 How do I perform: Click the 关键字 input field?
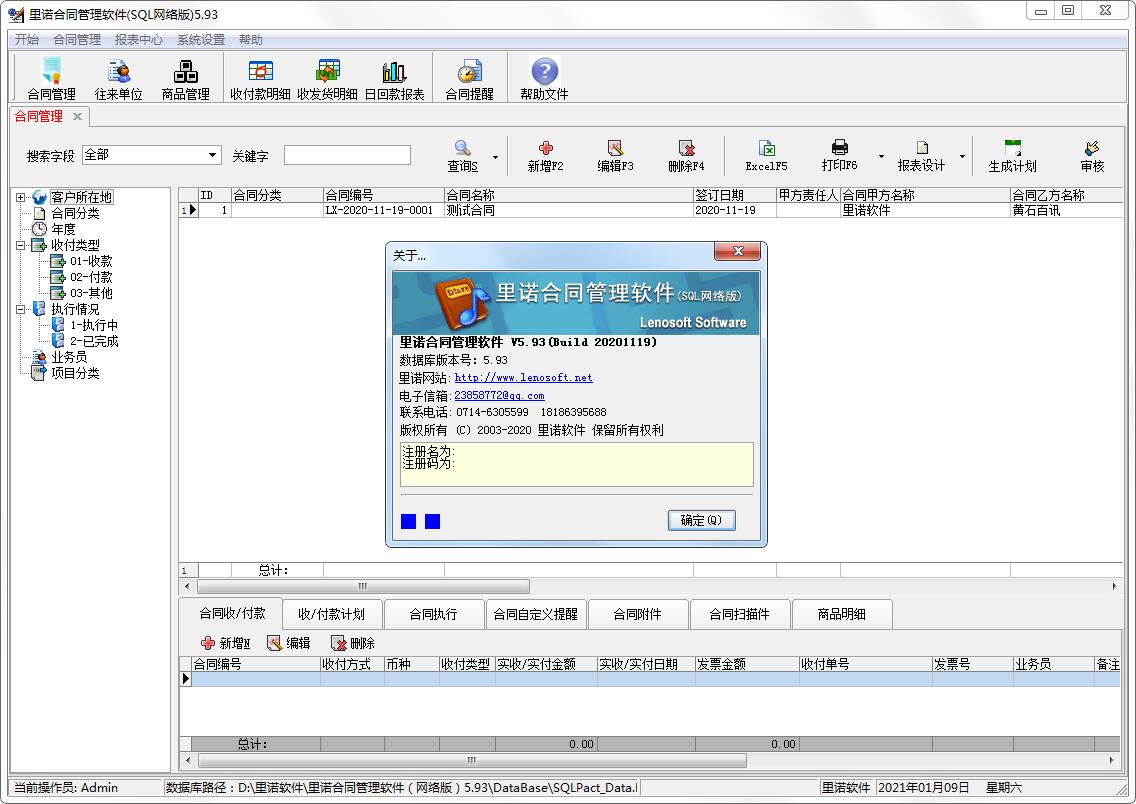(347, 155)
